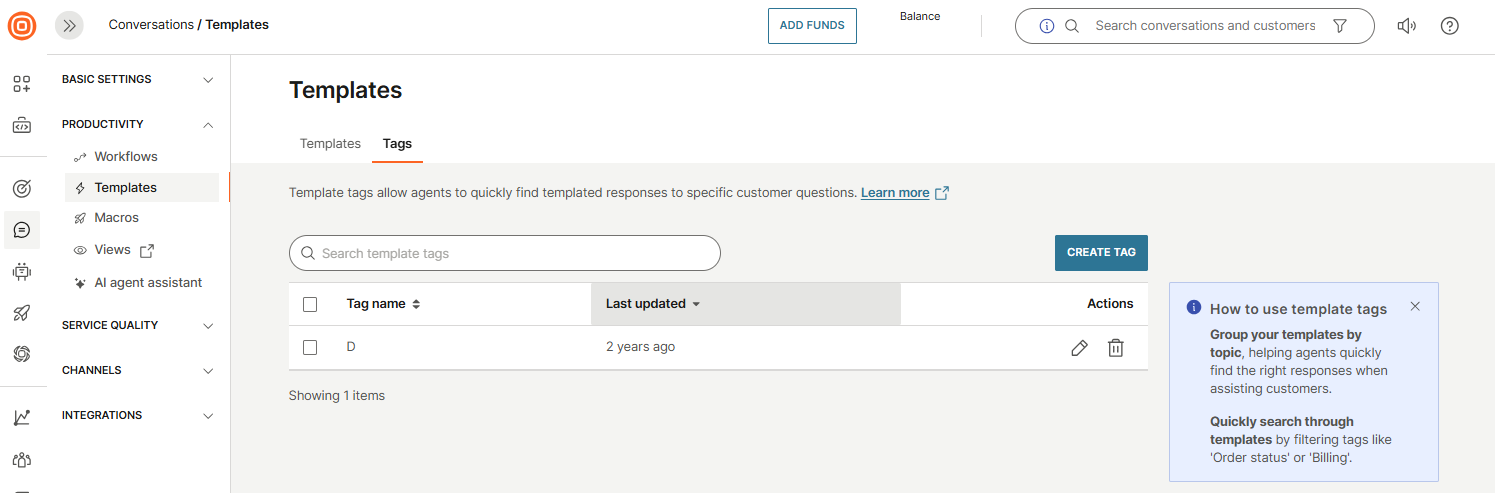Check the checkbox for tag D row
Viewport: 1495px width, 493px height.
(x=310, y=347)
